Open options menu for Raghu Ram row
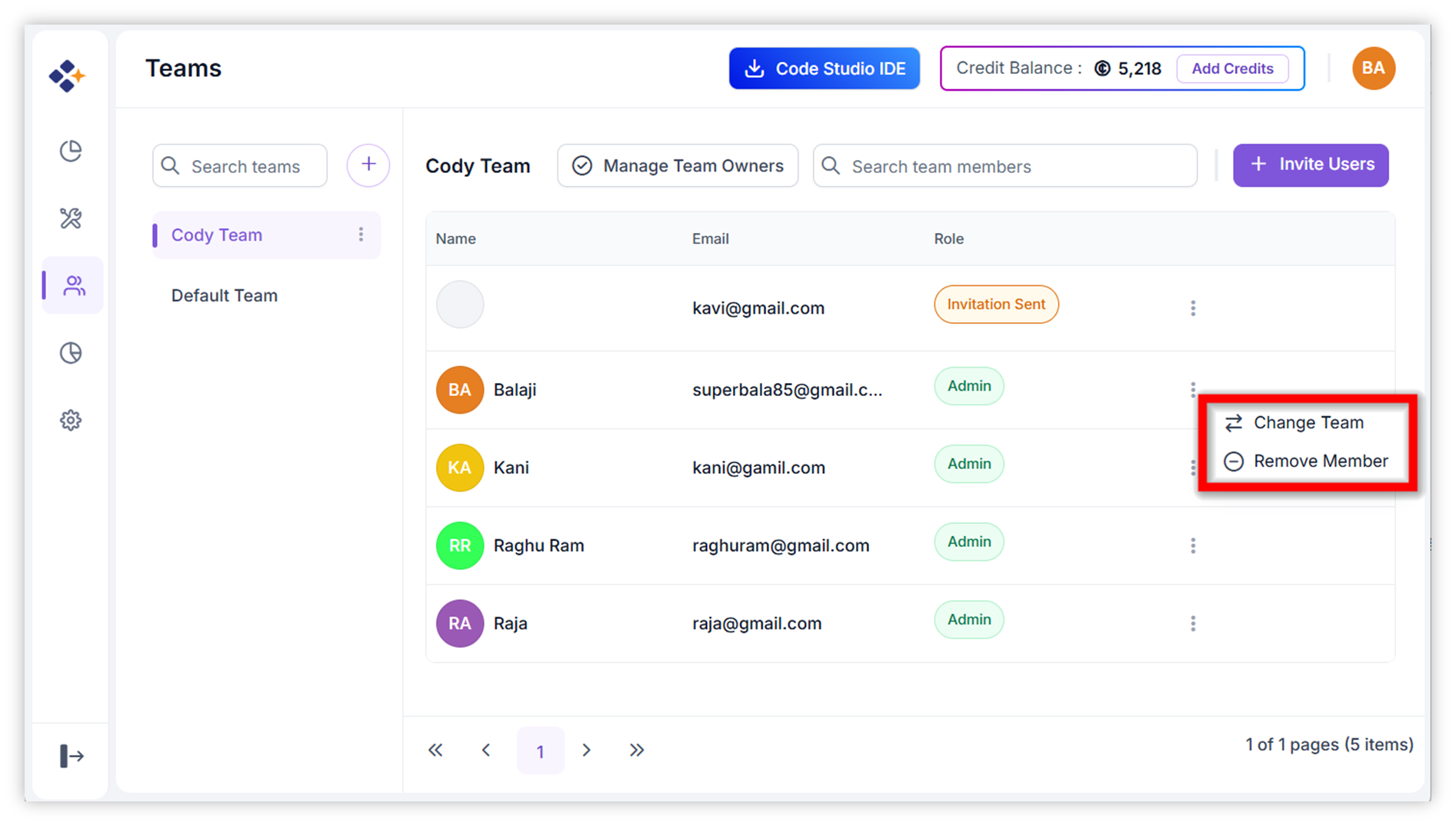1456x826 pixels. pos(1193,546)
